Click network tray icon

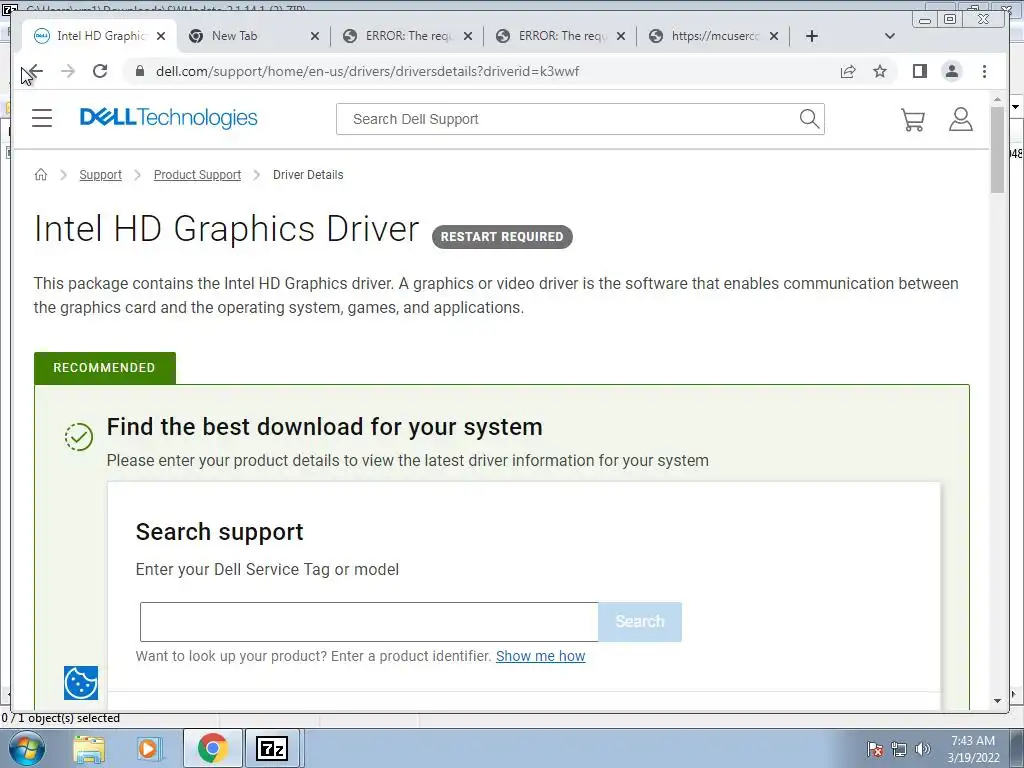[x=899, y=749]
